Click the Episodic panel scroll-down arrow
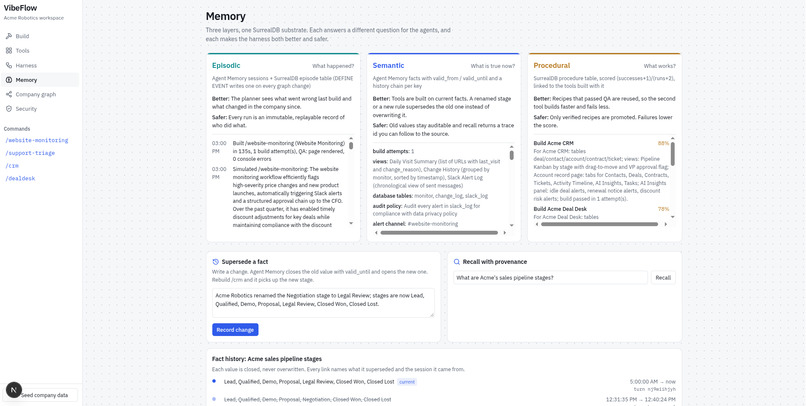This screenshot has height=406, width=806. pyautogui.click(x=351, y=224)
